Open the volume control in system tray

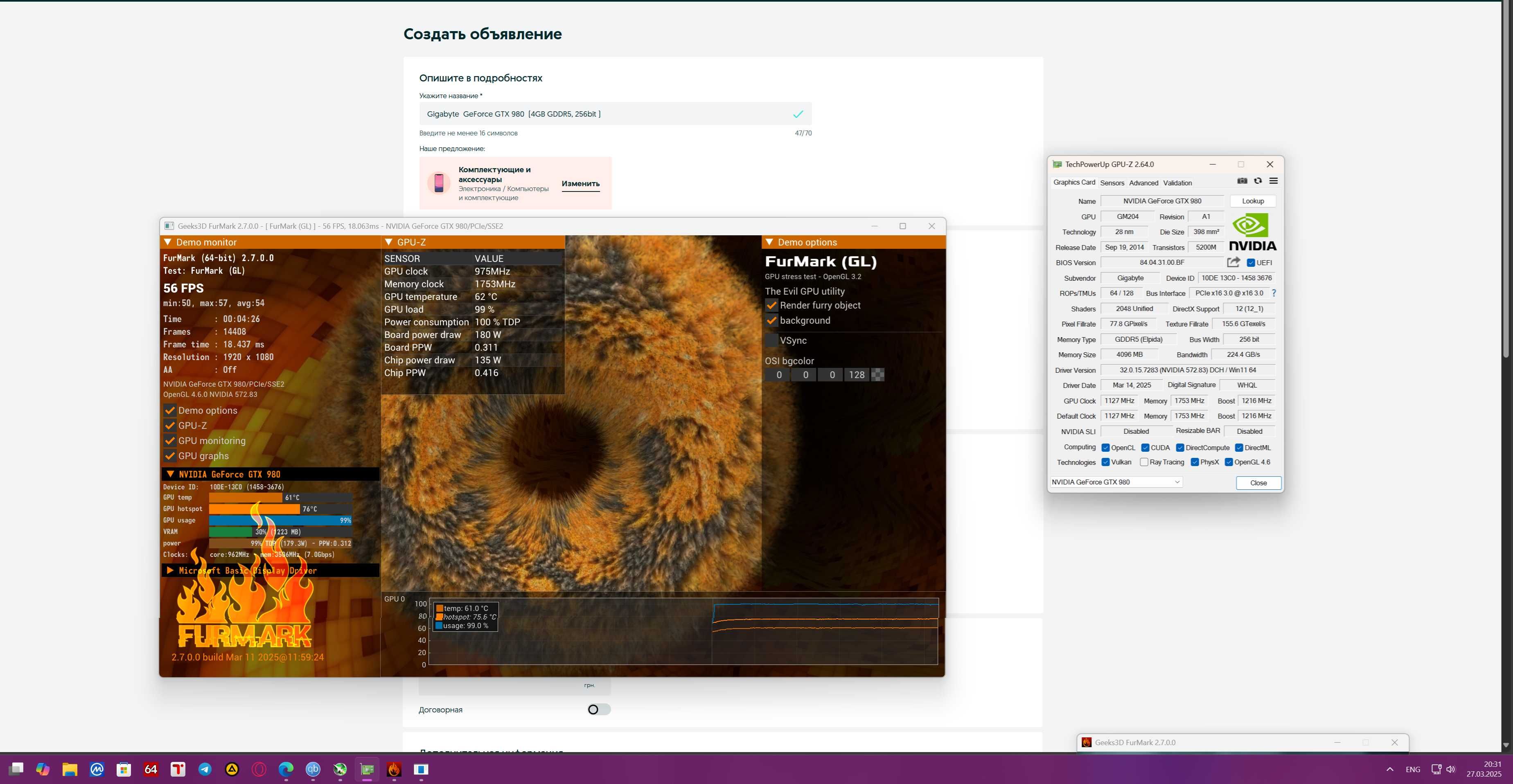[x=1451, y=769]
